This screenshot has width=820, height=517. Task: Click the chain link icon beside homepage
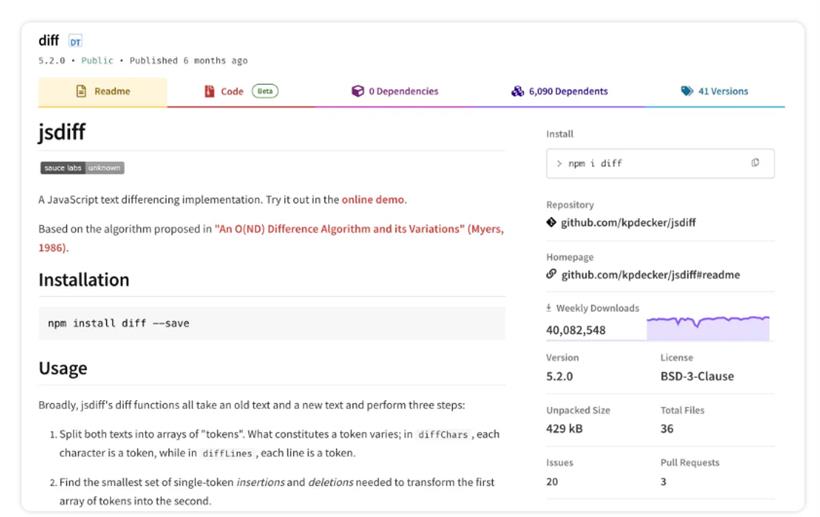[x=551, y=274]
